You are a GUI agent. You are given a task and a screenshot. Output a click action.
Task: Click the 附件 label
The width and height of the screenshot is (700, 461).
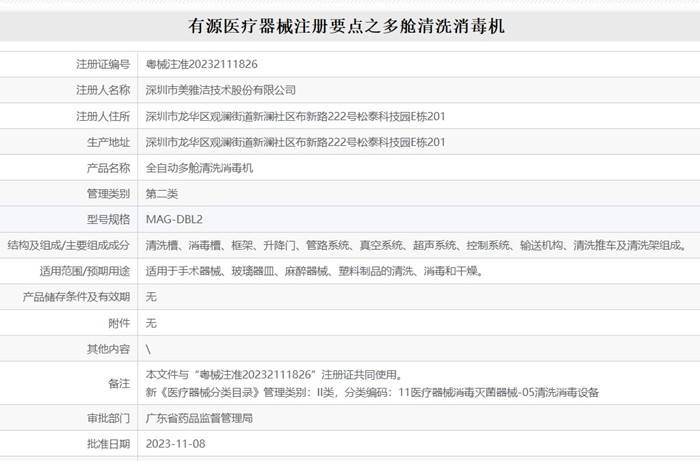point(119,323)
